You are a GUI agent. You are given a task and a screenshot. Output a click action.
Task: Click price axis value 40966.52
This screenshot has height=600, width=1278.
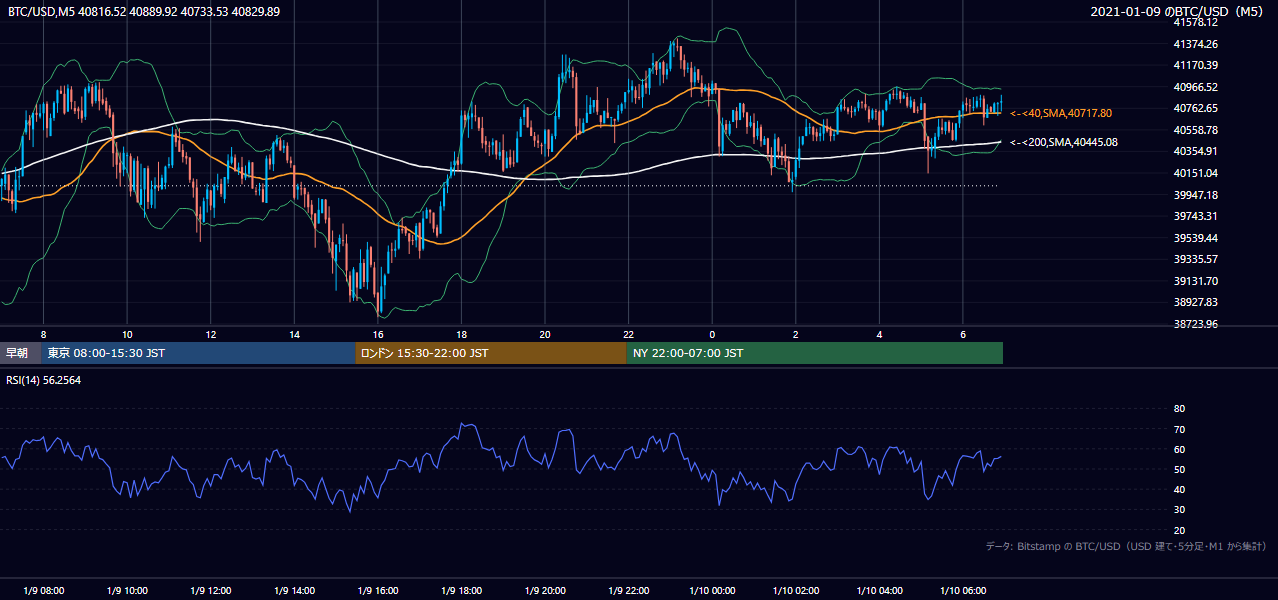click(x=1195, y=87)
